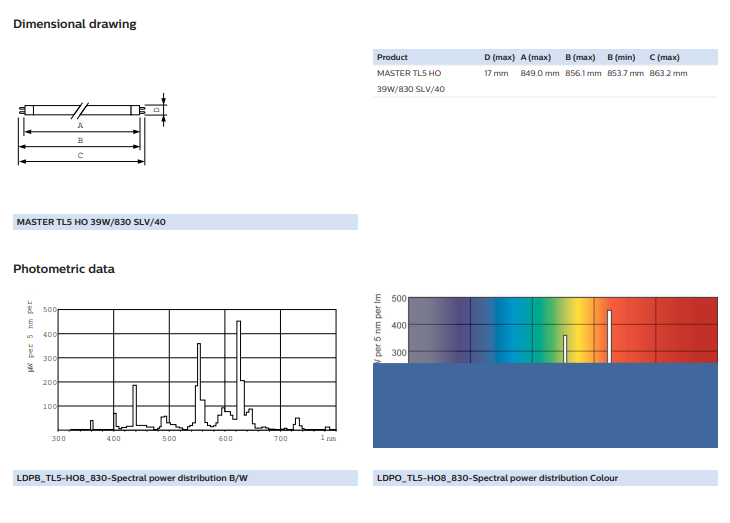This screenshot has height=523, width=730.
Task: Click diameter label D in the drawing
Action: [157, 110]
